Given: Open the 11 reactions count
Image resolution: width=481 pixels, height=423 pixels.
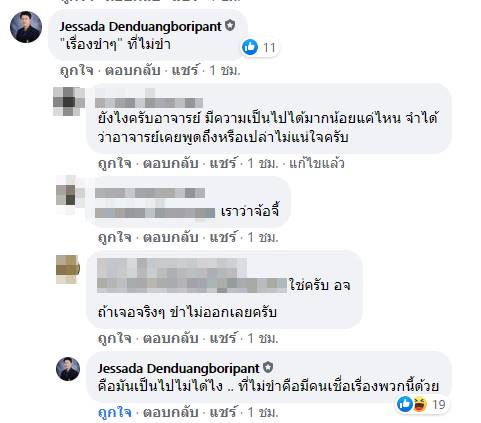Looking at the screenshot, I should point(269,48).
